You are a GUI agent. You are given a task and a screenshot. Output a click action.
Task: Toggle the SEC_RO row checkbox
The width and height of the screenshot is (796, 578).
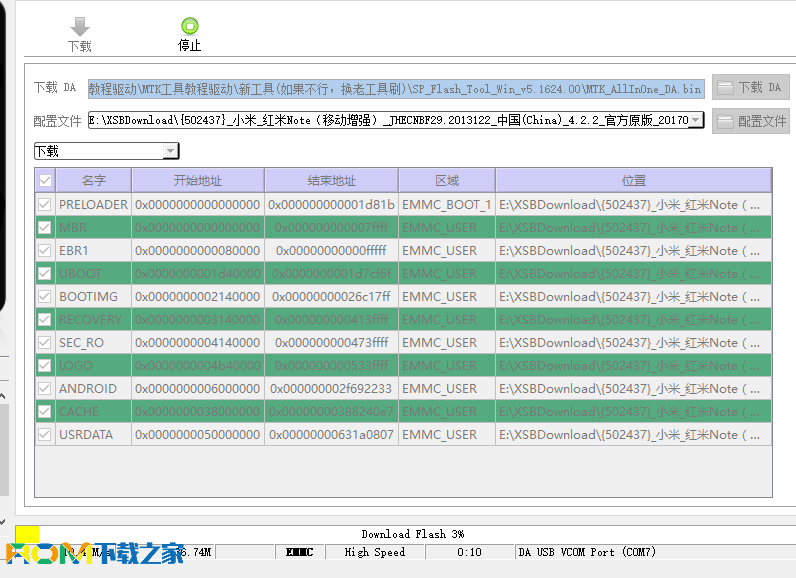(45, 343)
